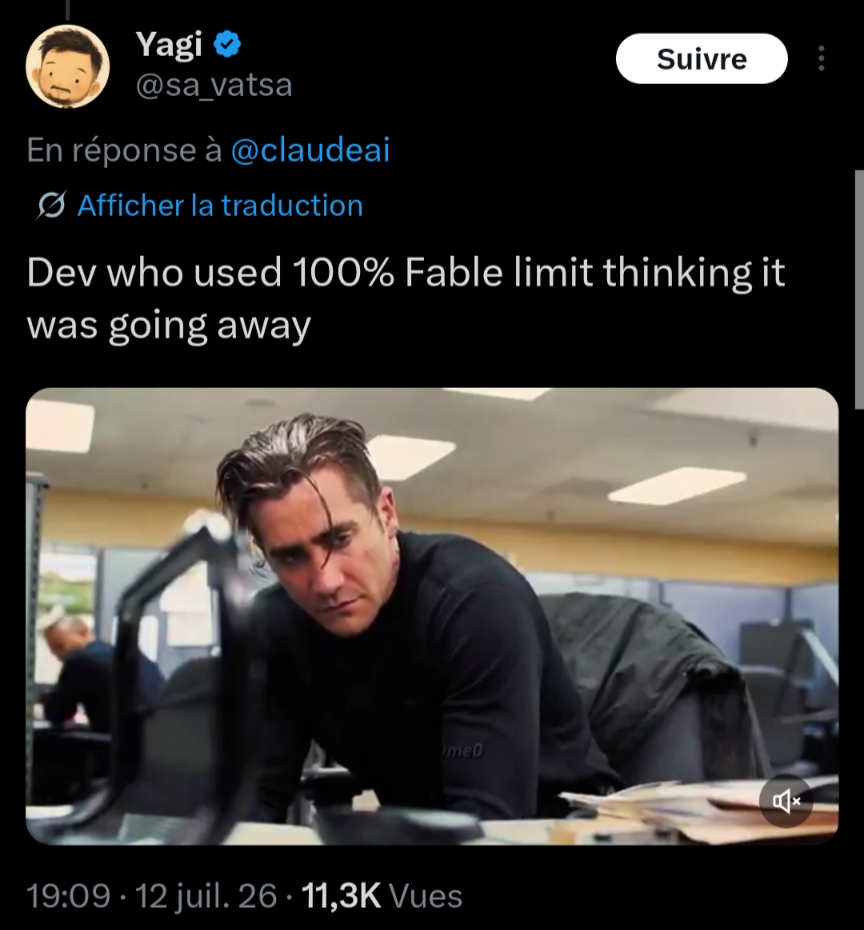Click Afficher la traduction link
864x930 pixels.
(x=220, y=206)
